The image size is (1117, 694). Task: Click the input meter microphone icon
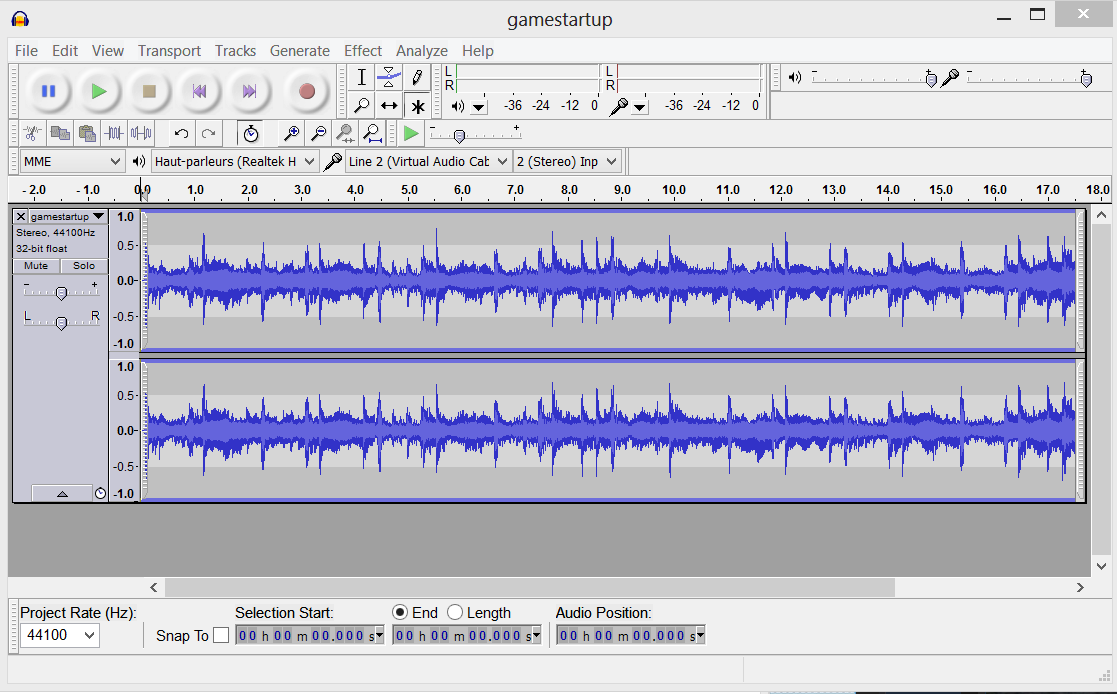pos(619,106)
